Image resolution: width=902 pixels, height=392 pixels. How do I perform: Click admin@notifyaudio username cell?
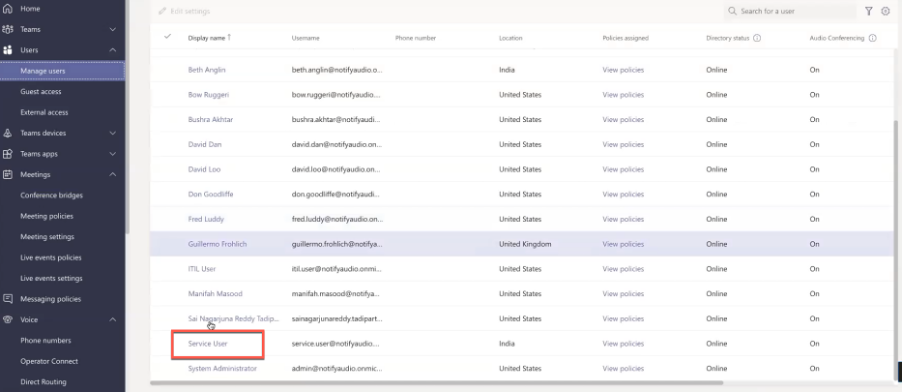pyautogui.click(x=337, y=368)
